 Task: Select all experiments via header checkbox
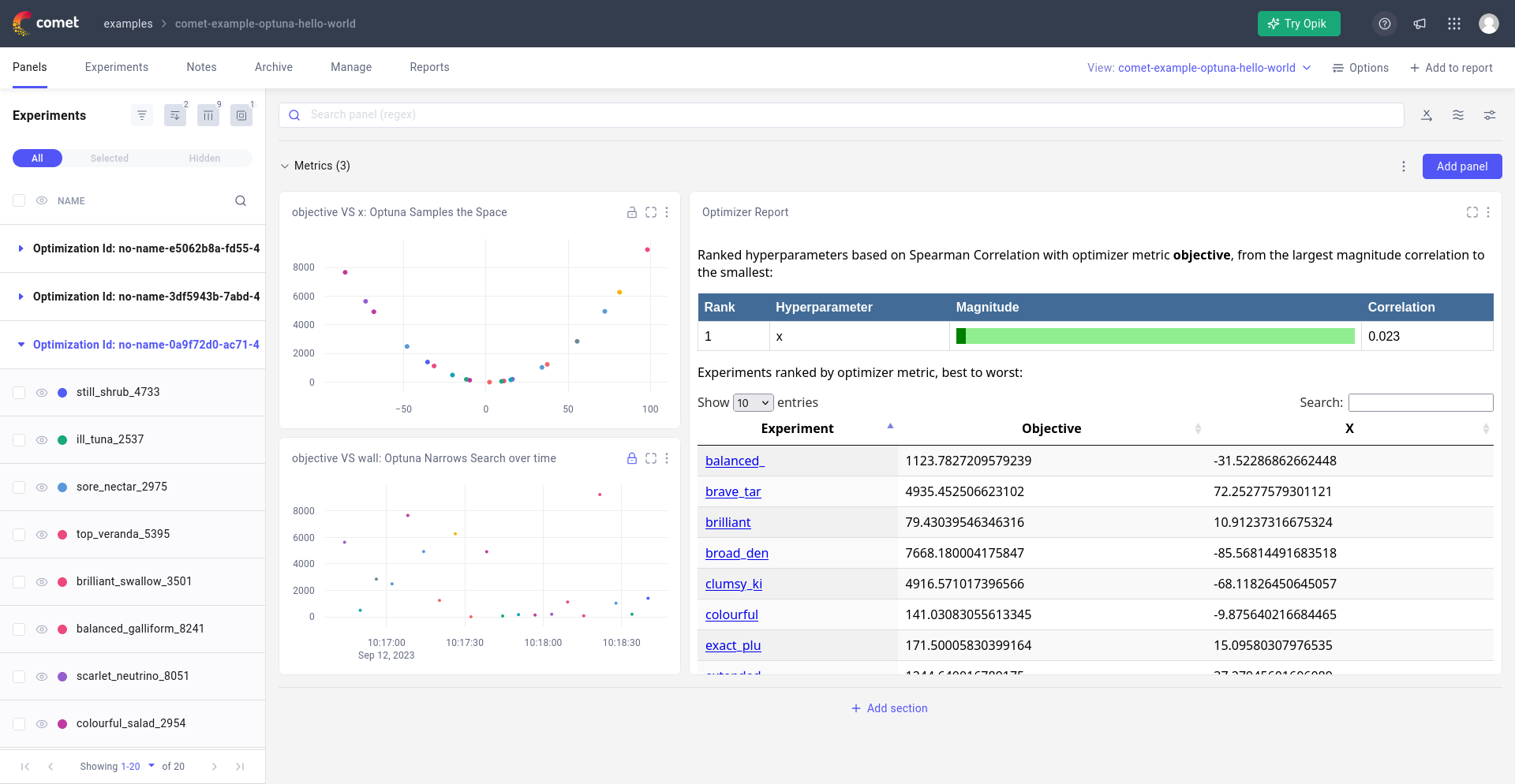coord(19,201)
